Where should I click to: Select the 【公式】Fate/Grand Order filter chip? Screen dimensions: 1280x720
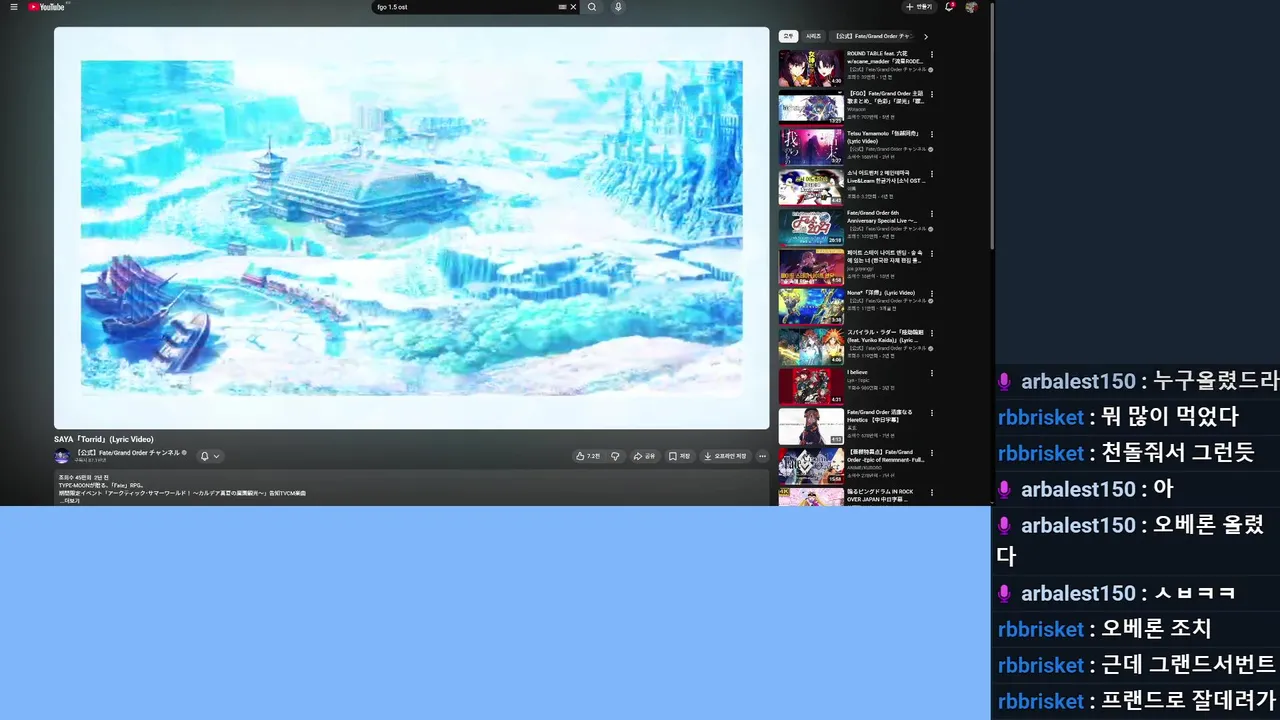pos(873,36)
